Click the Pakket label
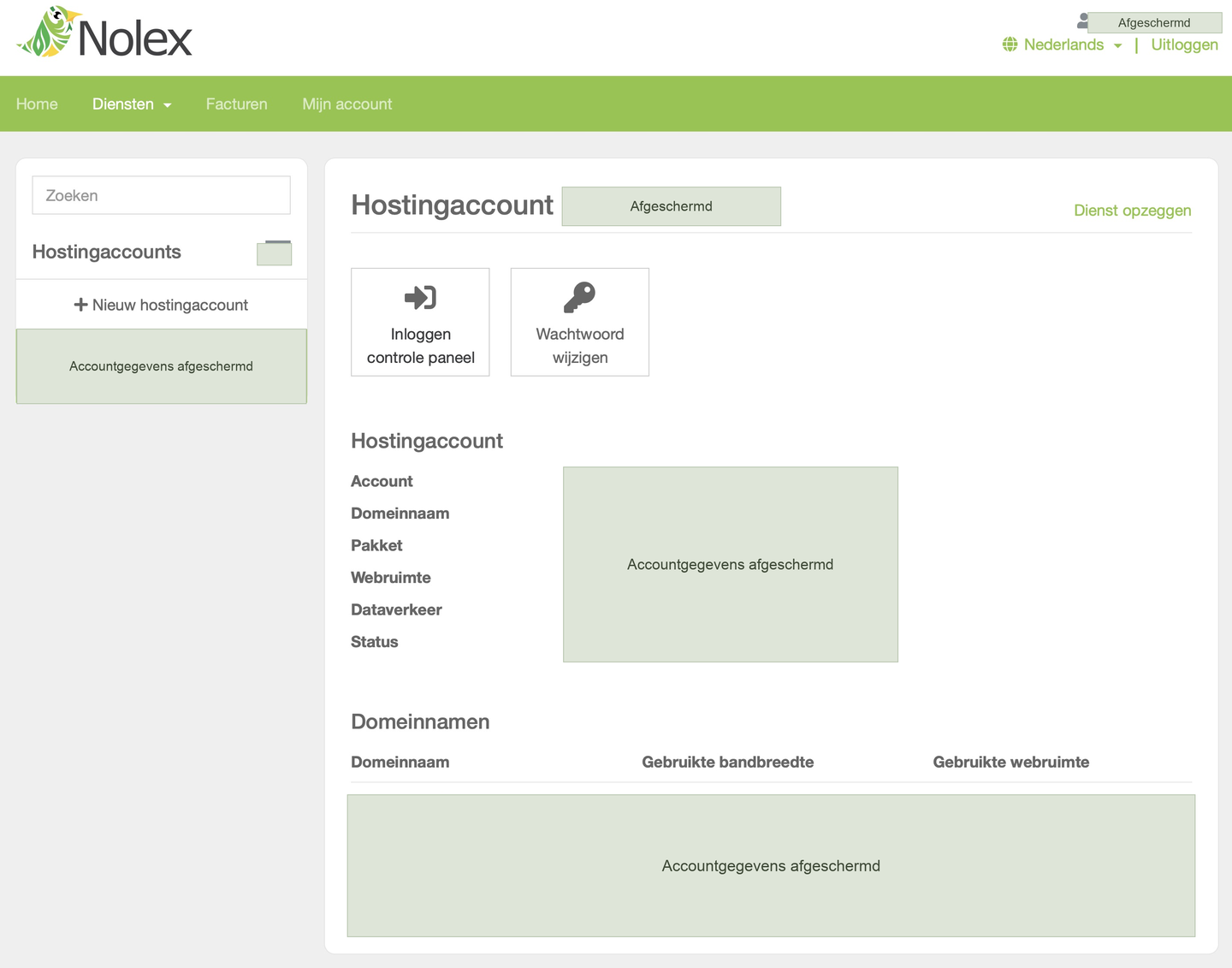 [x=376, y=545]
